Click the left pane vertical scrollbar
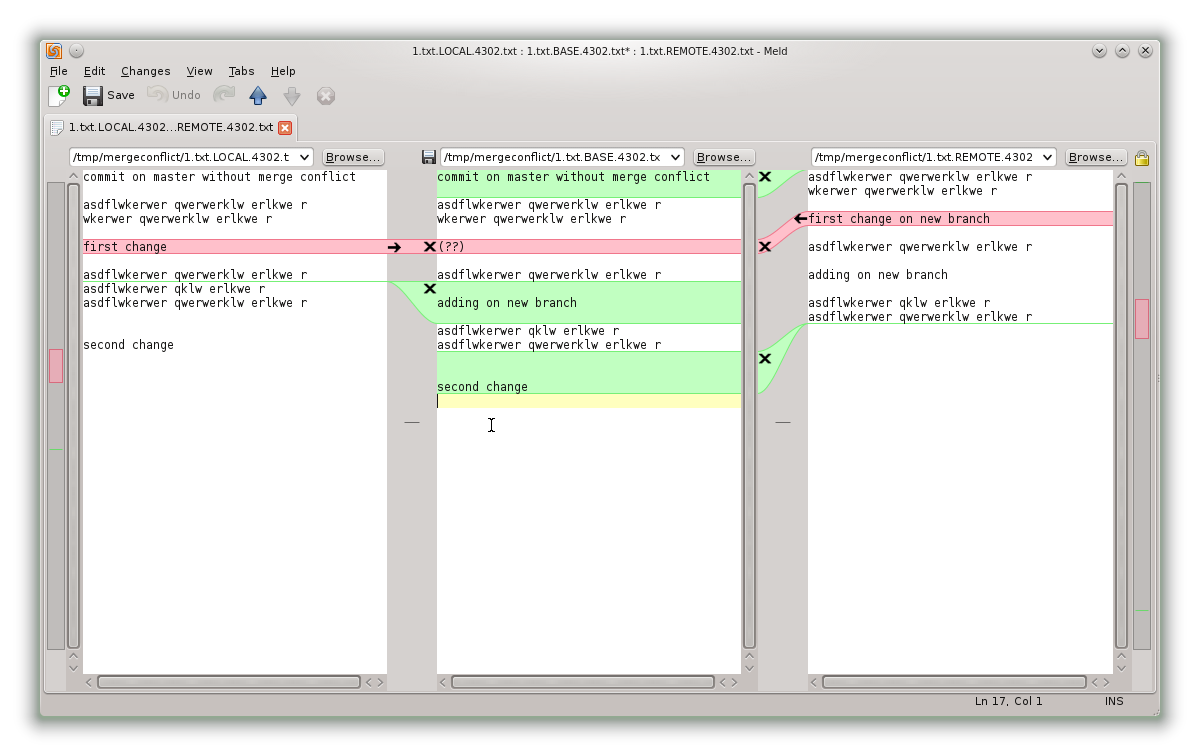Viewport: 1200px width, 756px height. (73, 416)
